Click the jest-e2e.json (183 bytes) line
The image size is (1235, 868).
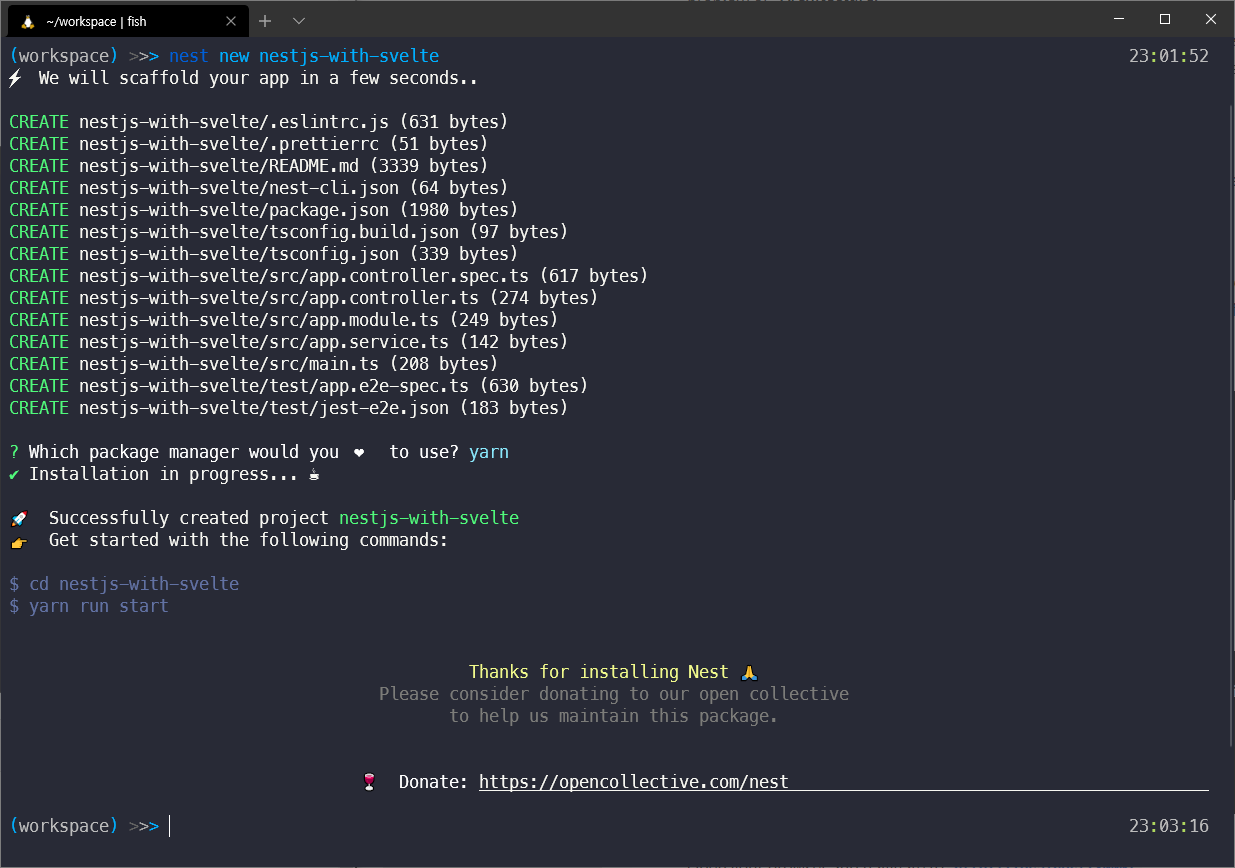289,408
